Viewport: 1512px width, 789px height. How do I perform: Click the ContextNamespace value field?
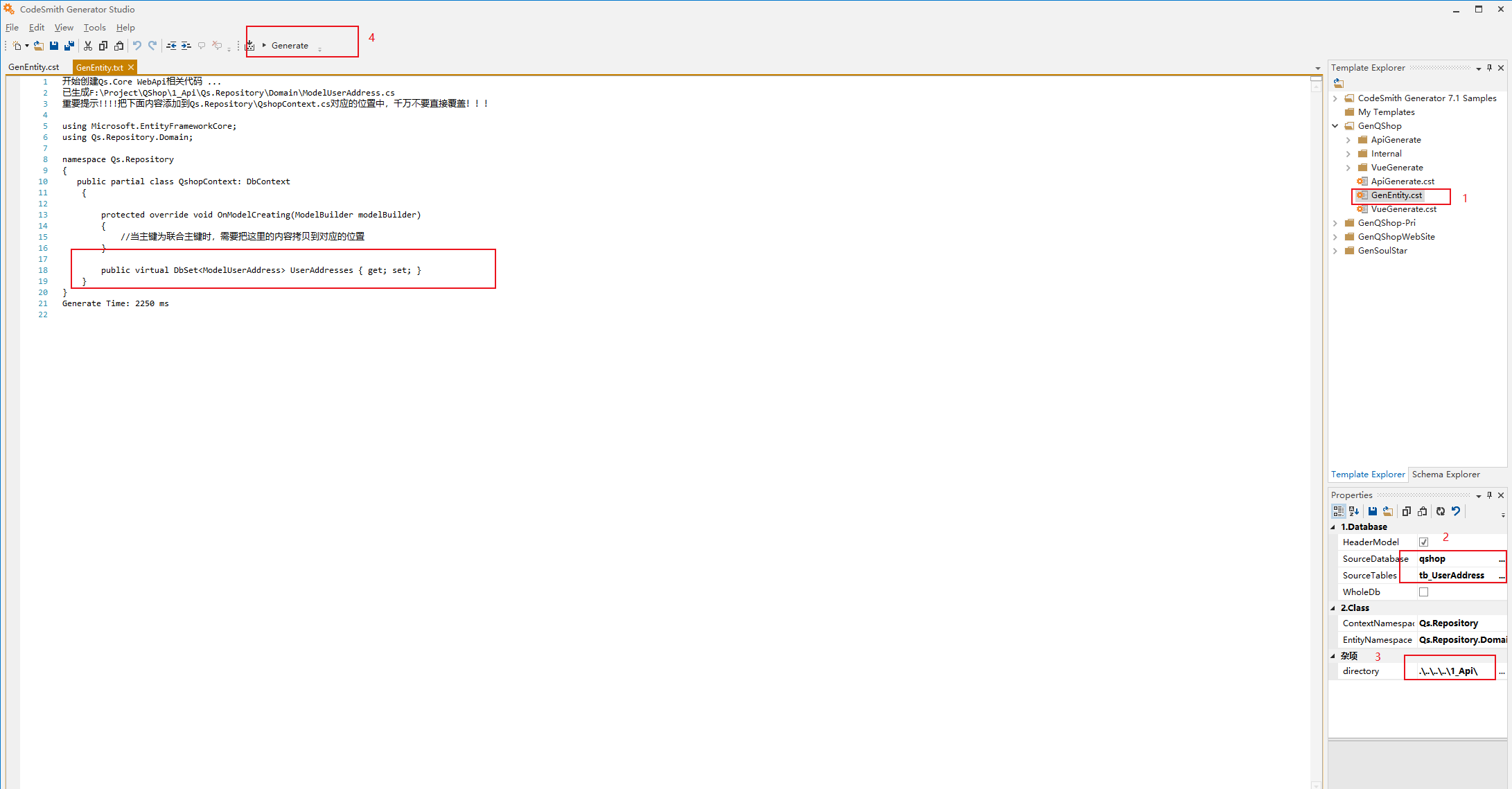coord(1461,623)
